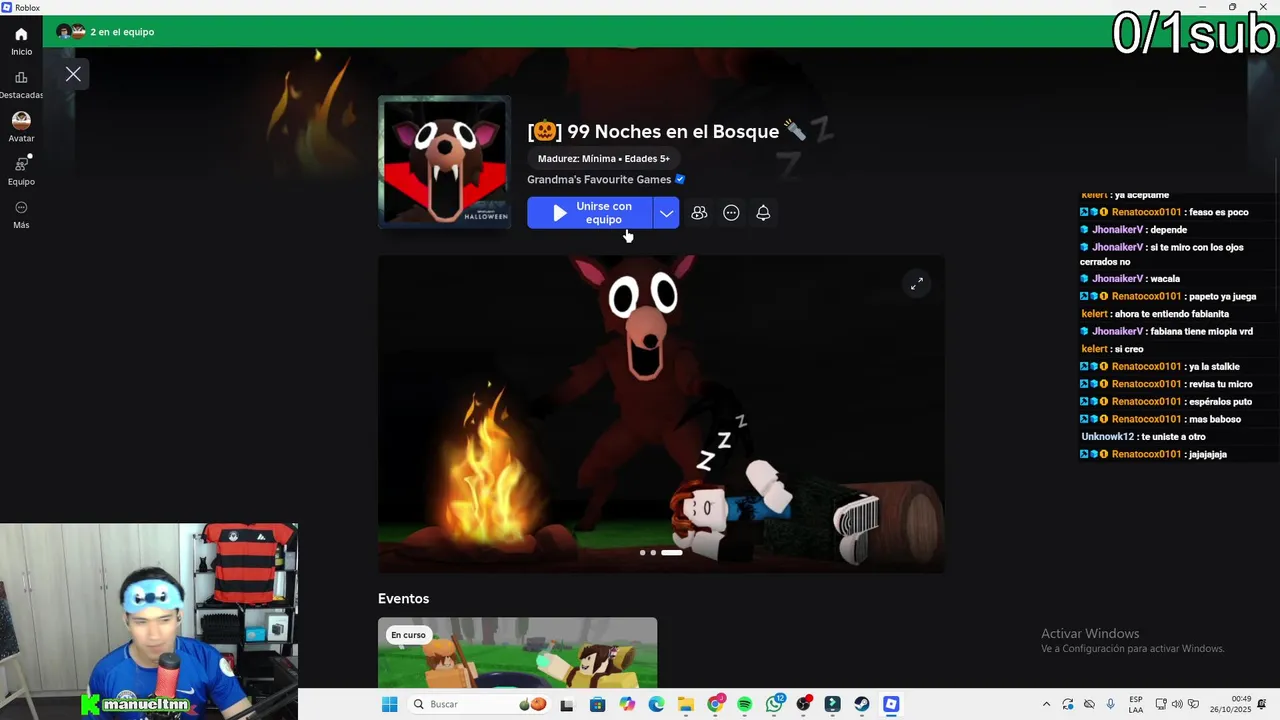1280x720 pixels.
Task: Open Destacadas charts in the sidebar
Action: click(21, 85)
